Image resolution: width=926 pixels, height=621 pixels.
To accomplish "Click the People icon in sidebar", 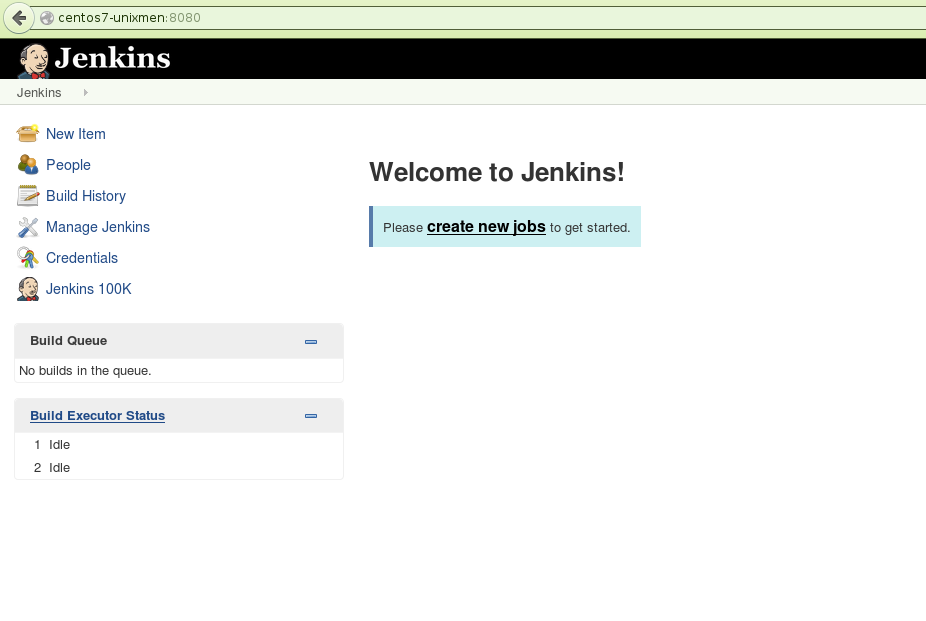I will pyautogui.click(x=28, y=165).
